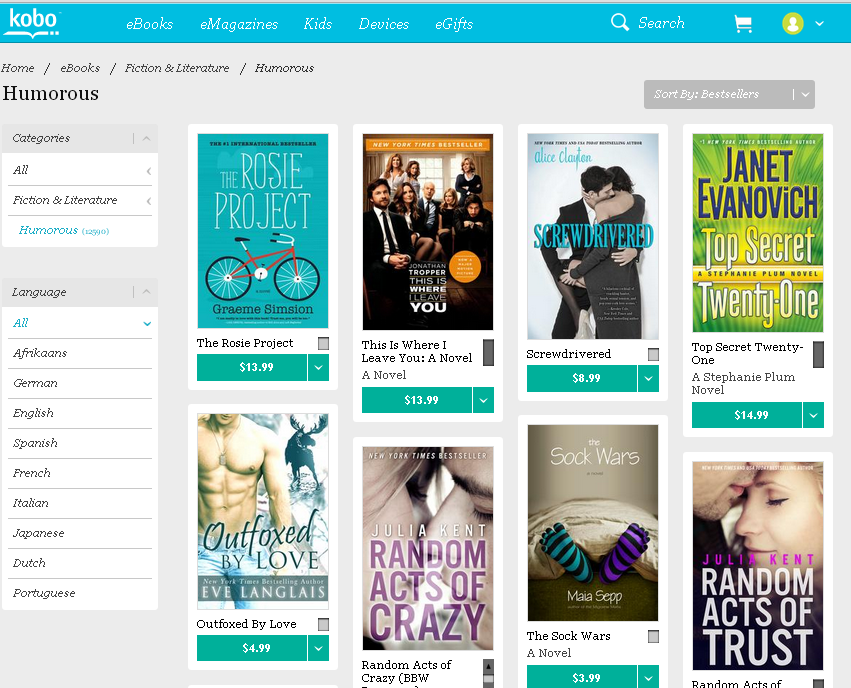The width and height of the screenshot is (851, 688).
Task: Go to eBooks breadcrumb link
Action: click(80, 68)
